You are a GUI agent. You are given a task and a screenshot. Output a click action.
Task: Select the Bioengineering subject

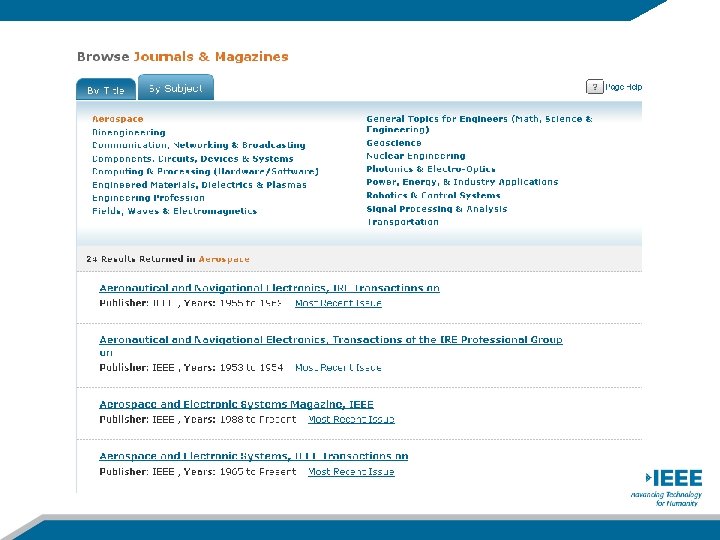[129, 132]
